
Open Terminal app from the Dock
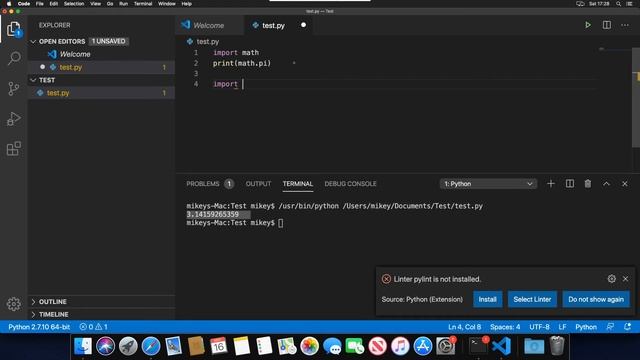pyautogui.click(x=478, y=346)
